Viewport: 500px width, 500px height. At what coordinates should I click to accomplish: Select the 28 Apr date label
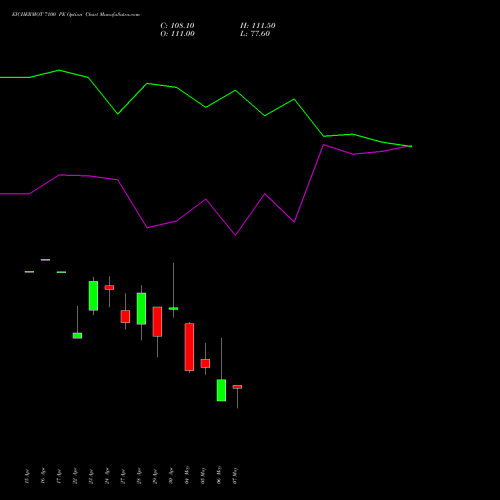(x=139, y=476)
